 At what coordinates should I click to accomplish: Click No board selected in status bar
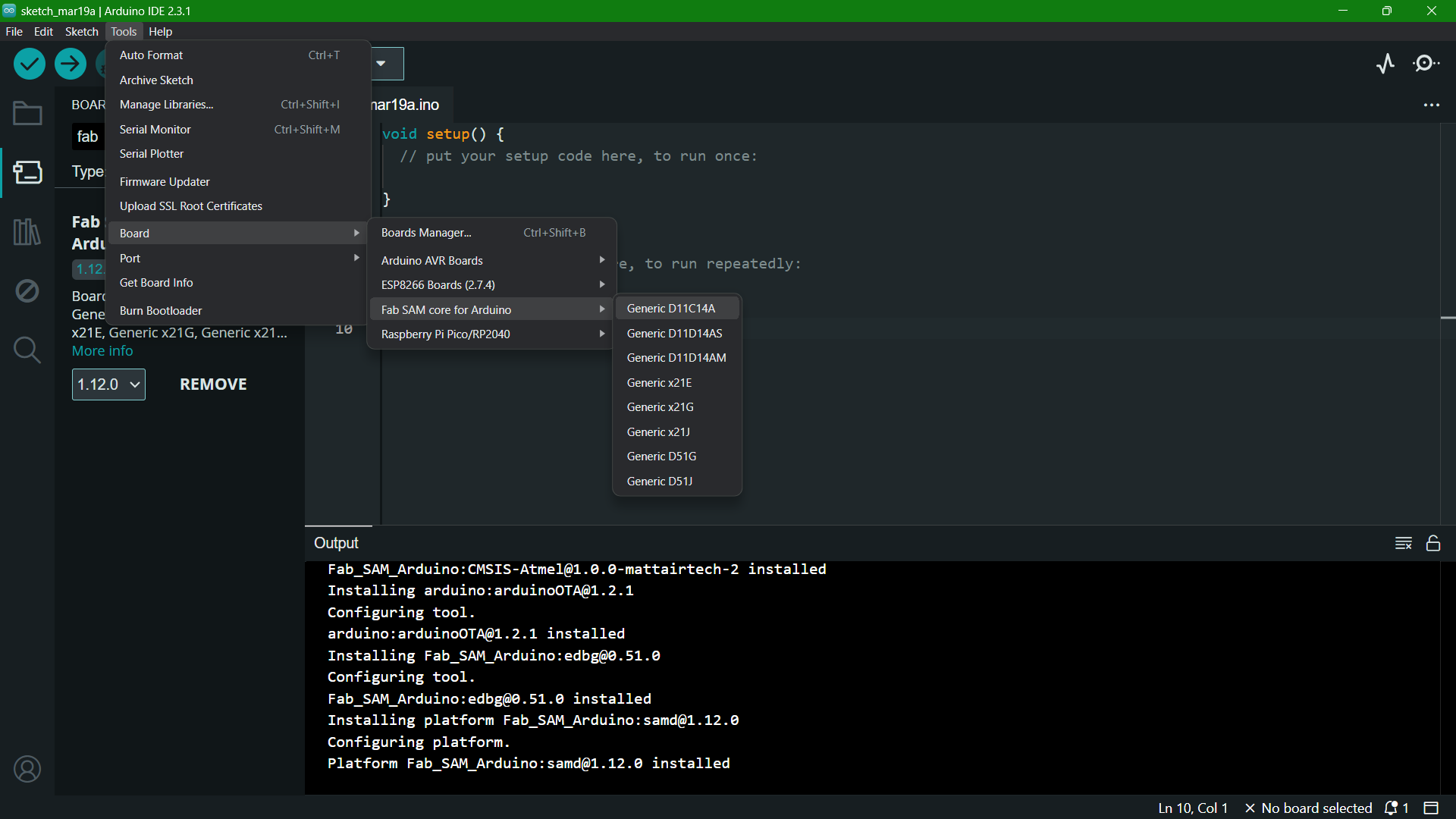tap(1309, 808)
